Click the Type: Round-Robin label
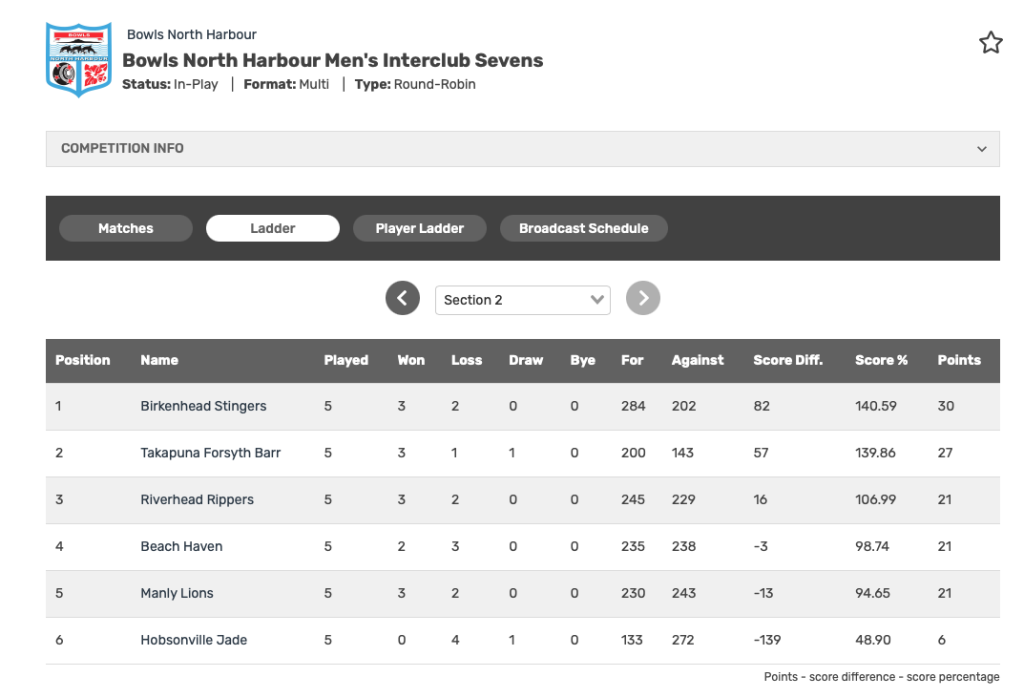The width and height of the screenshot is (1024, 698). click(x=415, y=84)
